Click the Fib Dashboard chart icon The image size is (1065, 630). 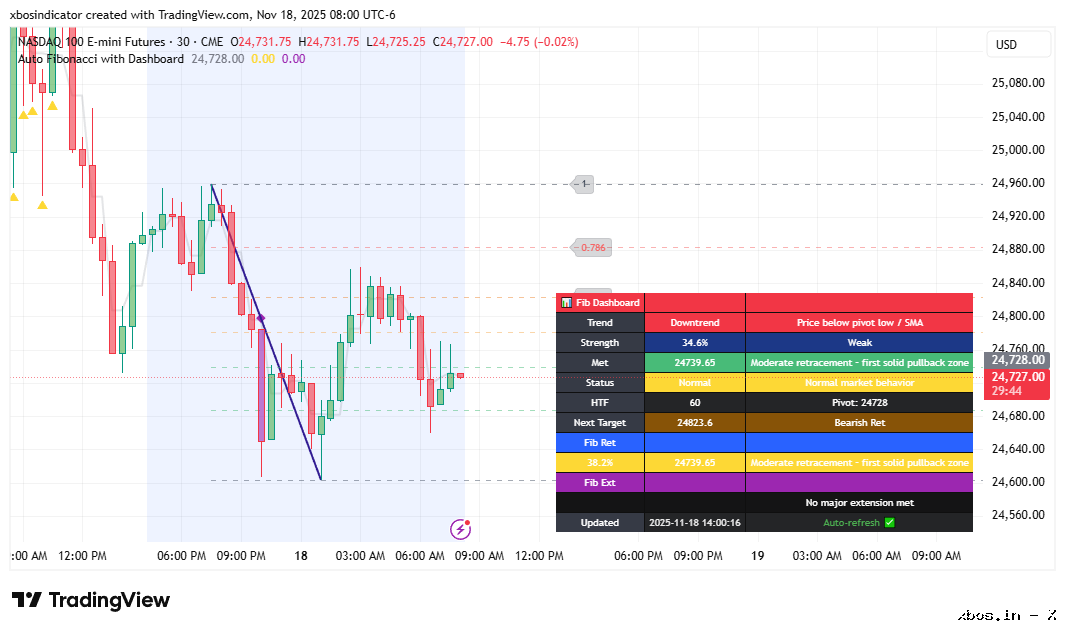coord(566,302)
